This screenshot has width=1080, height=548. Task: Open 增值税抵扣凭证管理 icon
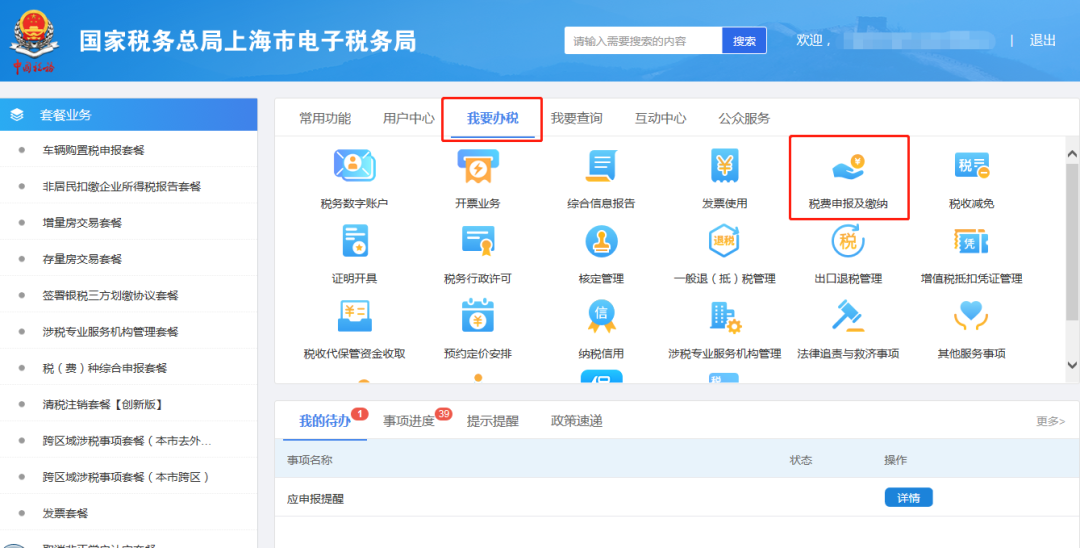[x=972, y=241]
